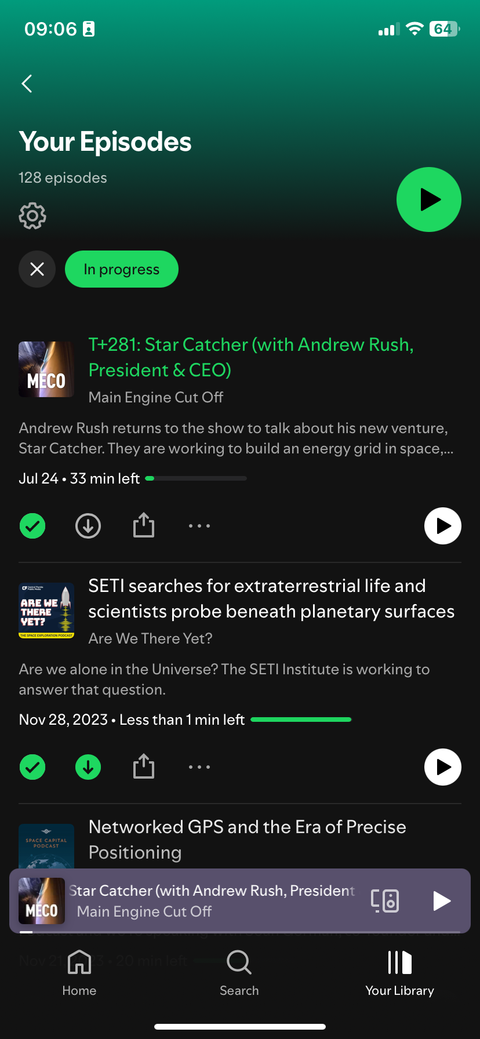Tap battery indicator in status bar
Image resolution: width=480 pixels, height=1039 pixels.
click(444, 29)
